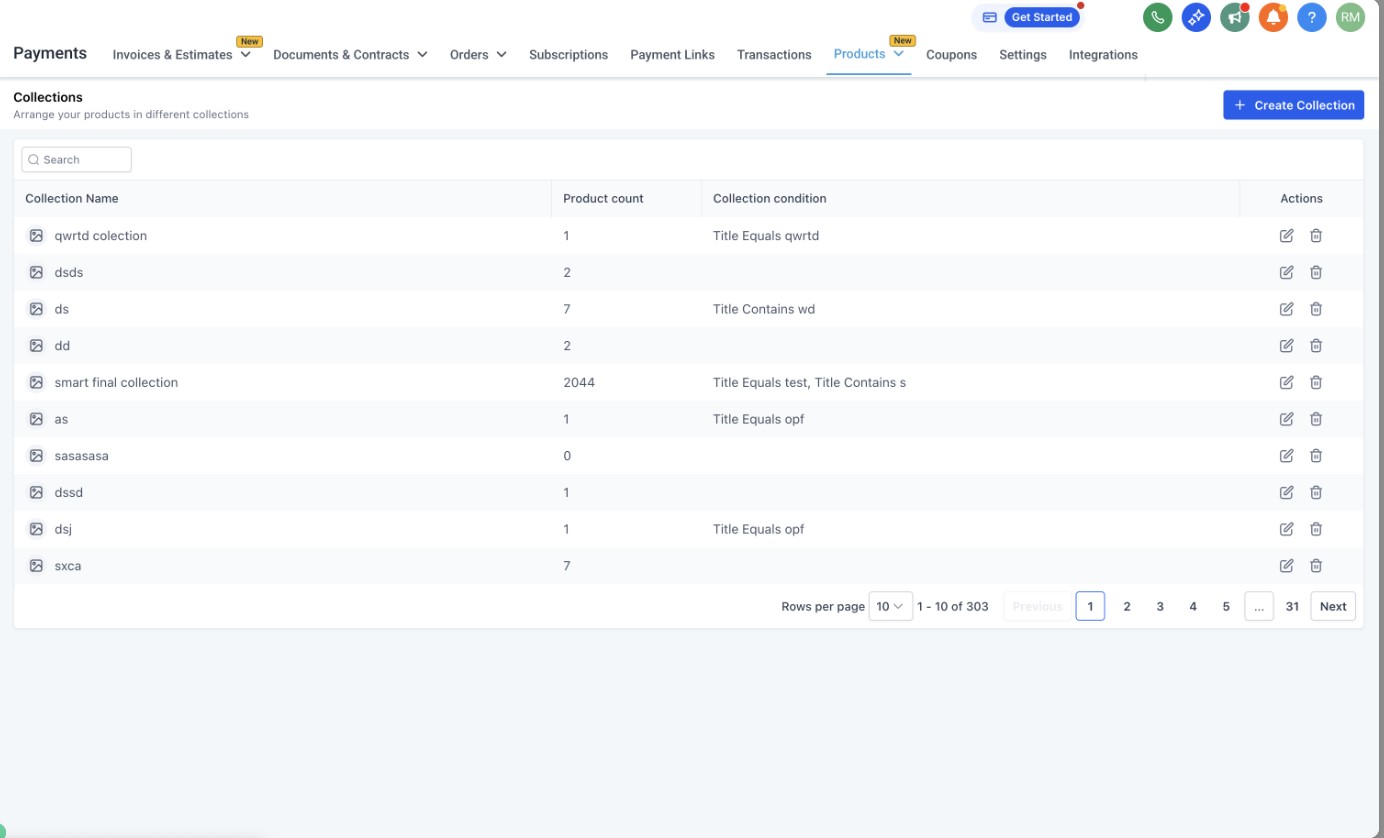Open the Transactions tab
This screenshot has width=1384, height=838.
pyautogui.click(x=774, y=55)
